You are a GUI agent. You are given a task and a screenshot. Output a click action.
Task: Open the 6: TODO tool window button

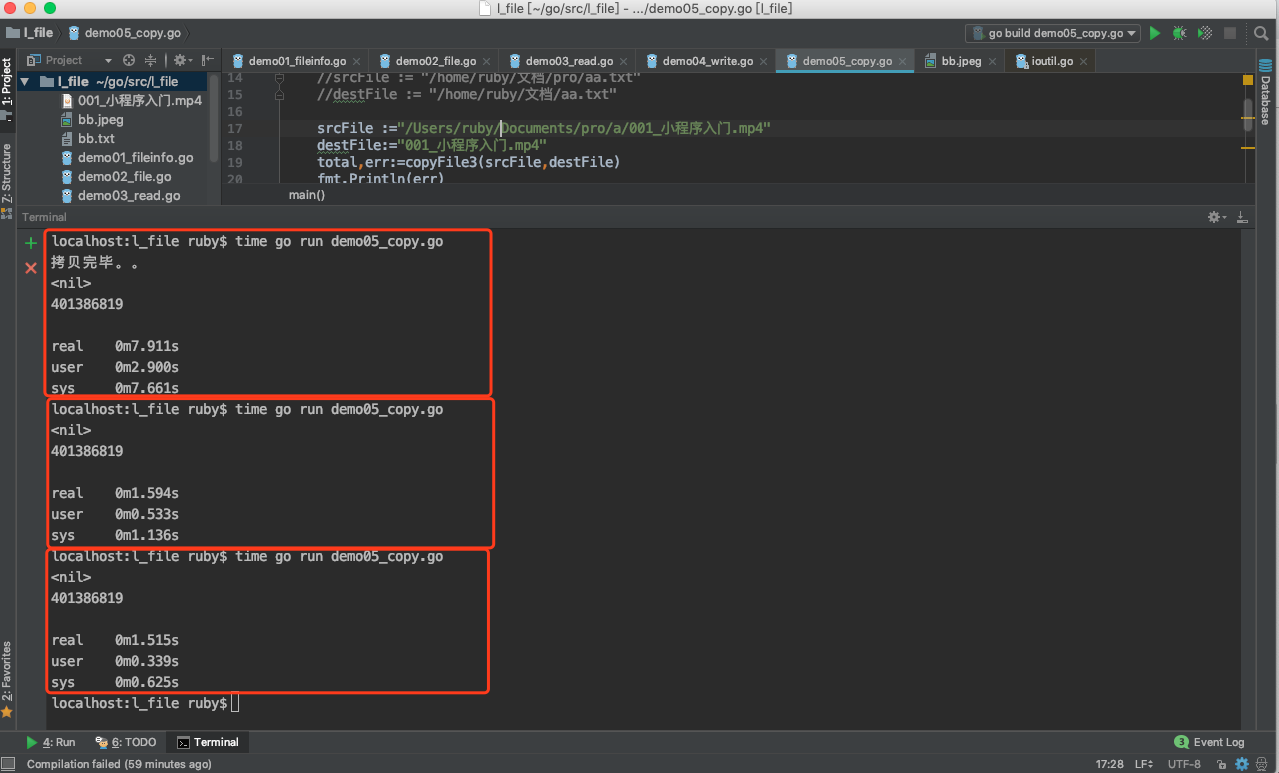click(x=126, y=742)
